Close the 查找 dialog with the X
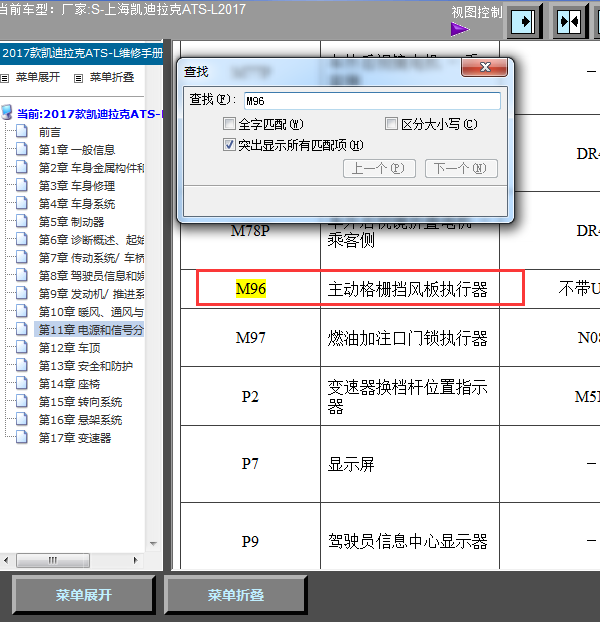This screenshot has width=600, height=622. coord(485,67)
